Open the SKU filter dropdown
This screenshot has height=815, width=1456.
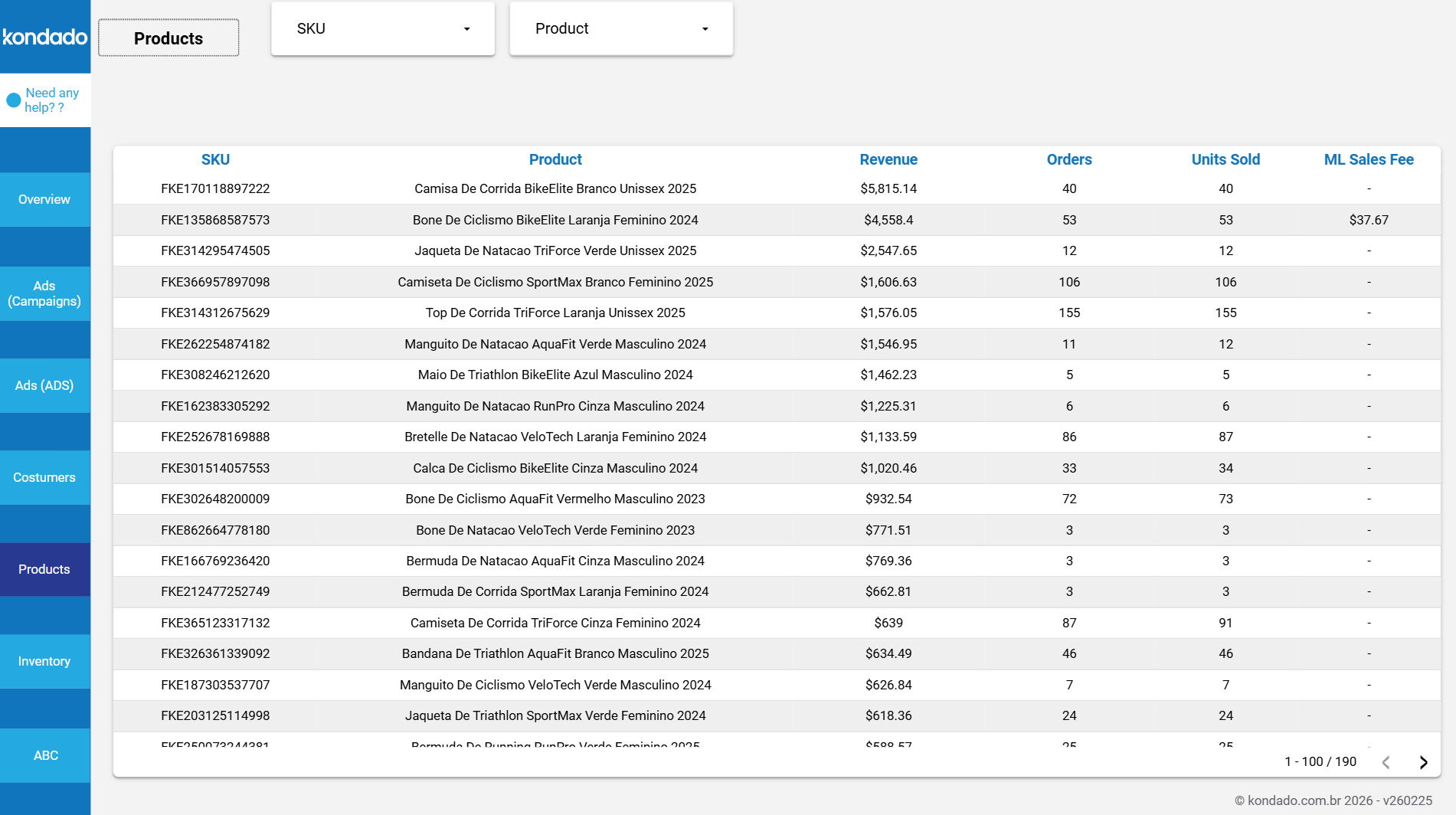click(x=382, y=28)
